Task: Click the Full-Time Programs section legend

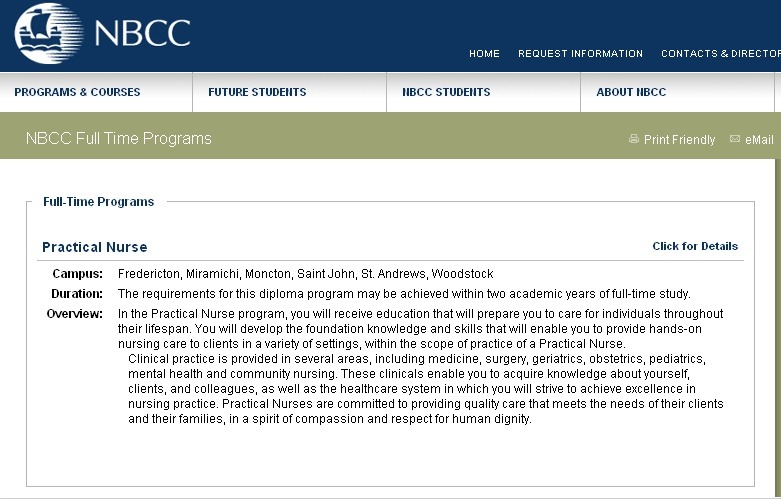Action: coord(98,202)
